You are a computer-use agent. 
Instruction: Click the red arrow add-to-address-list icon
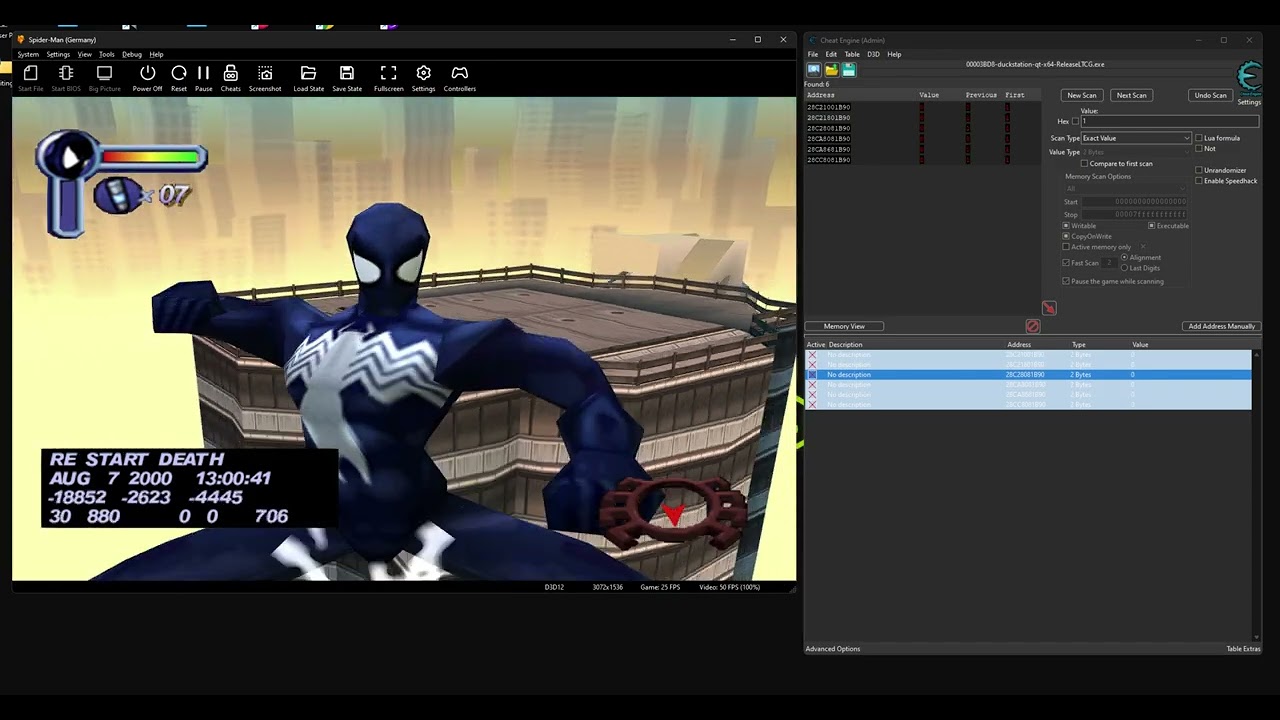[1049, 309]
